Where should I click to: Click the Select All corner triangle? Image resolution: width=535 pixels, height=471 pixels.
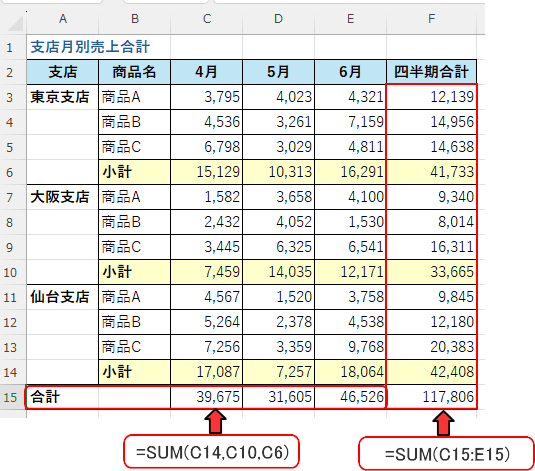15,23
